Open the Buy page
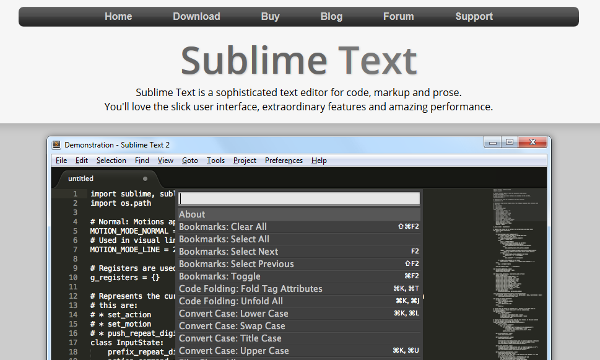Image resolution: width=600 pixels, height=360 pixels. (x=270, y=16)
